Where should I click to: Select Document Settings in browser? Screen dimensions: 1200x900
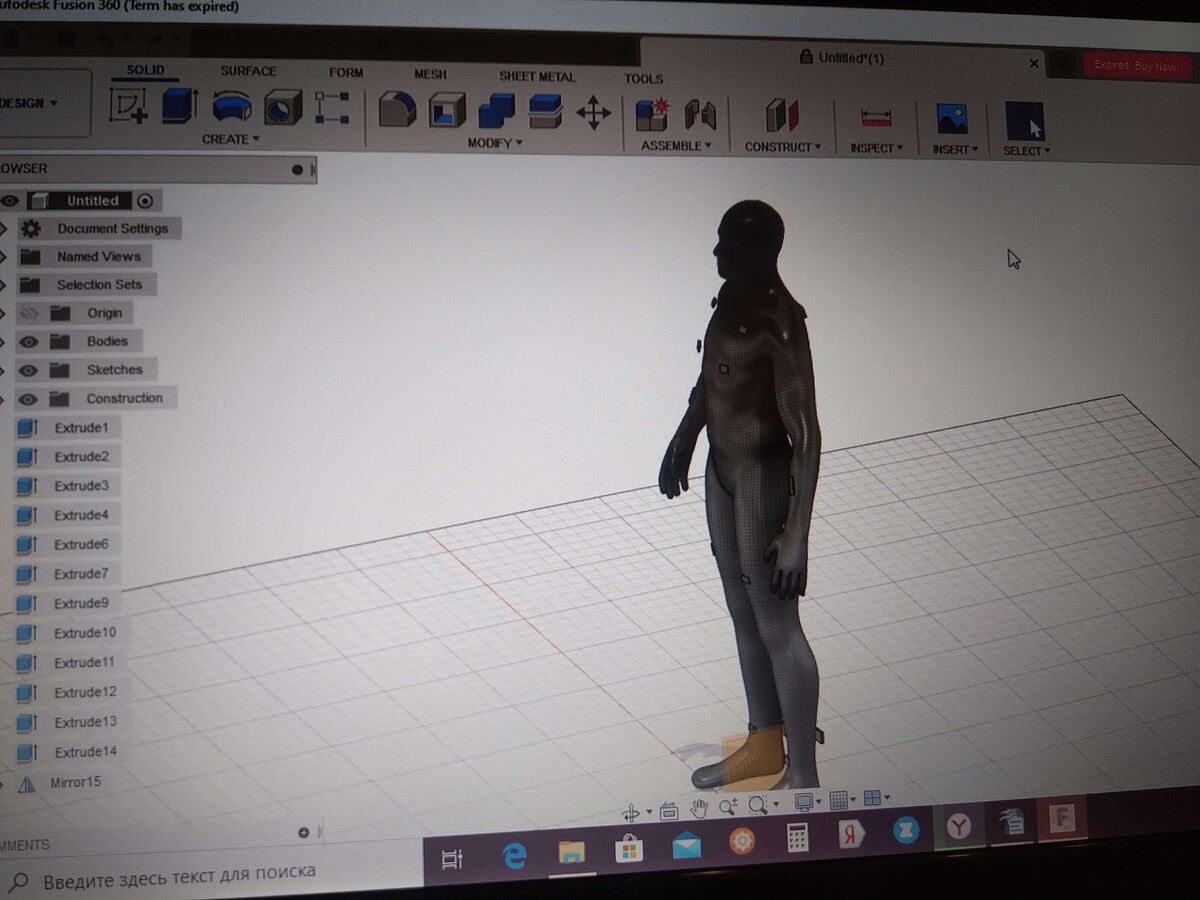click(112, 229)
